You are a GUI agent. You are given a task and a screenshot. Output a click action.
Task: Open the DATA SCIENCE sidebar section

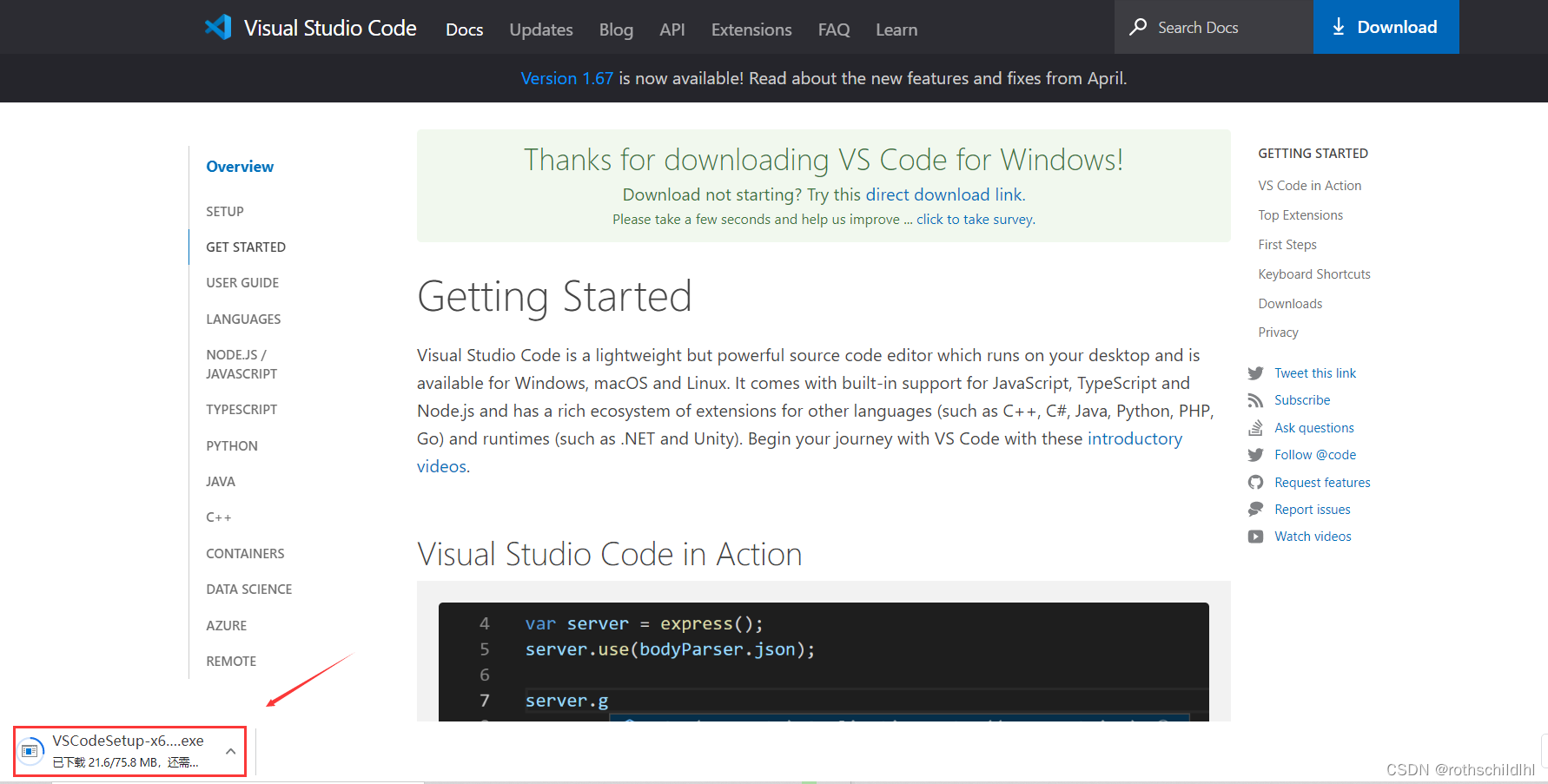click(x=249, y=590)
